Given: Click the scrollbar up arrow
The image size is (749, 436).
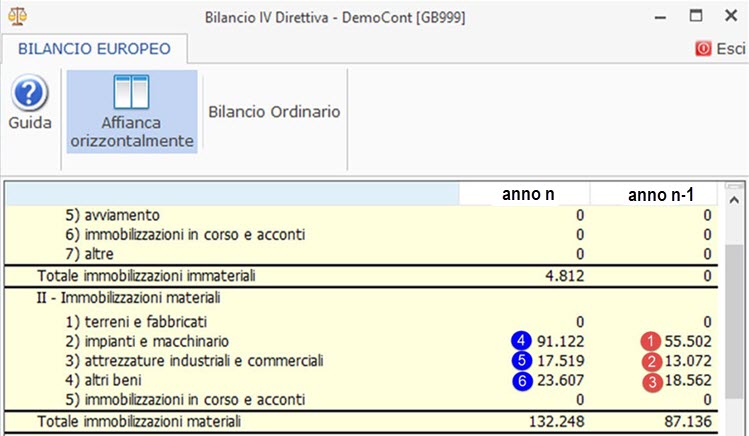Looking at the screenshot, I should 734,201.
